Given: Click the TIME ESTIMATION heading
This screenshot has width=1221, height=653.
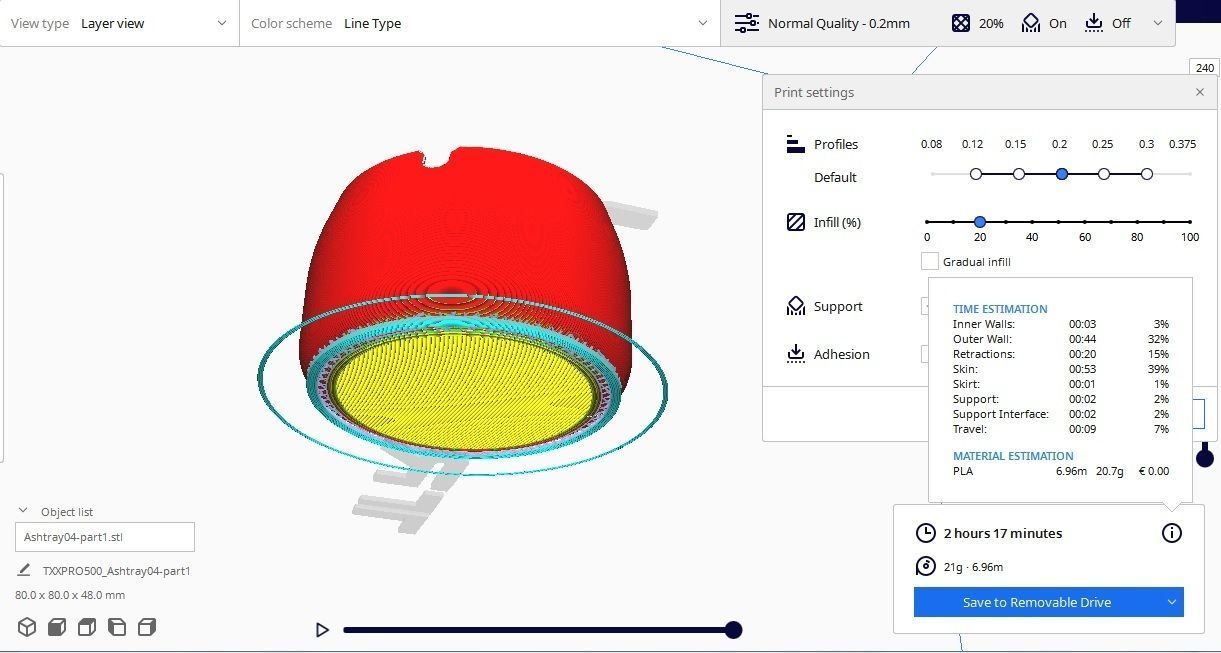Looking at the screenshot, I should tap(1000, 309).
